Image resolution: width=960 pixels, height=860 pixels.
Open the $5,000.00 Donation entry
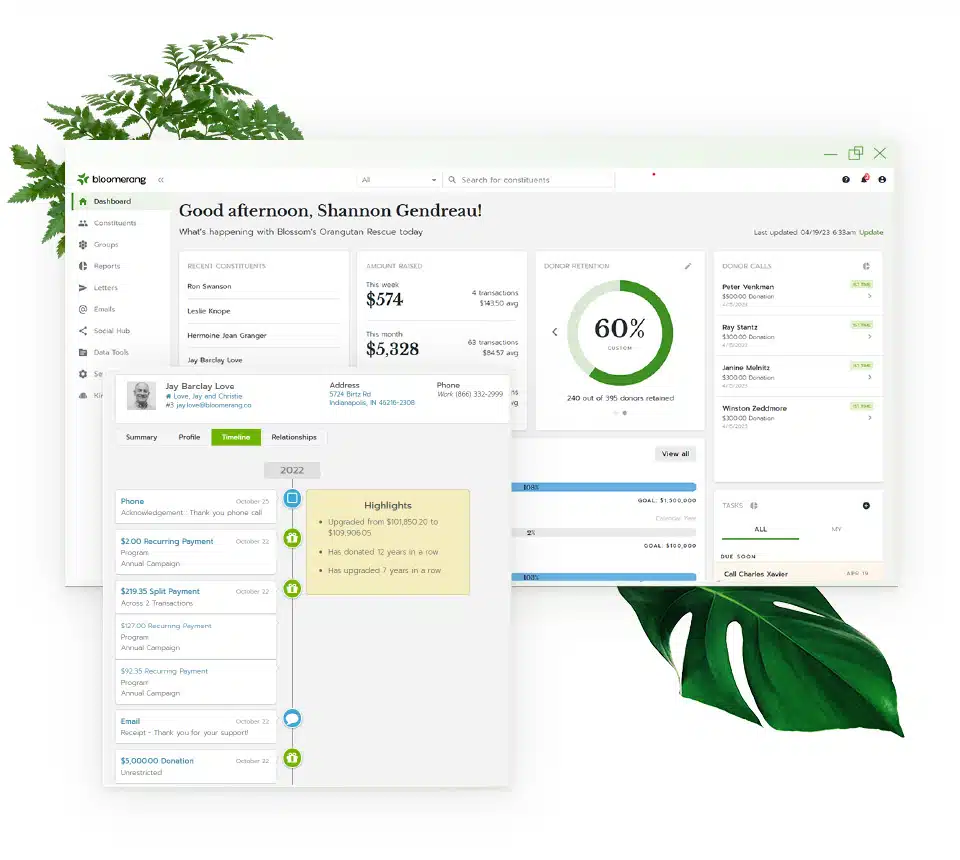(195, 766)
